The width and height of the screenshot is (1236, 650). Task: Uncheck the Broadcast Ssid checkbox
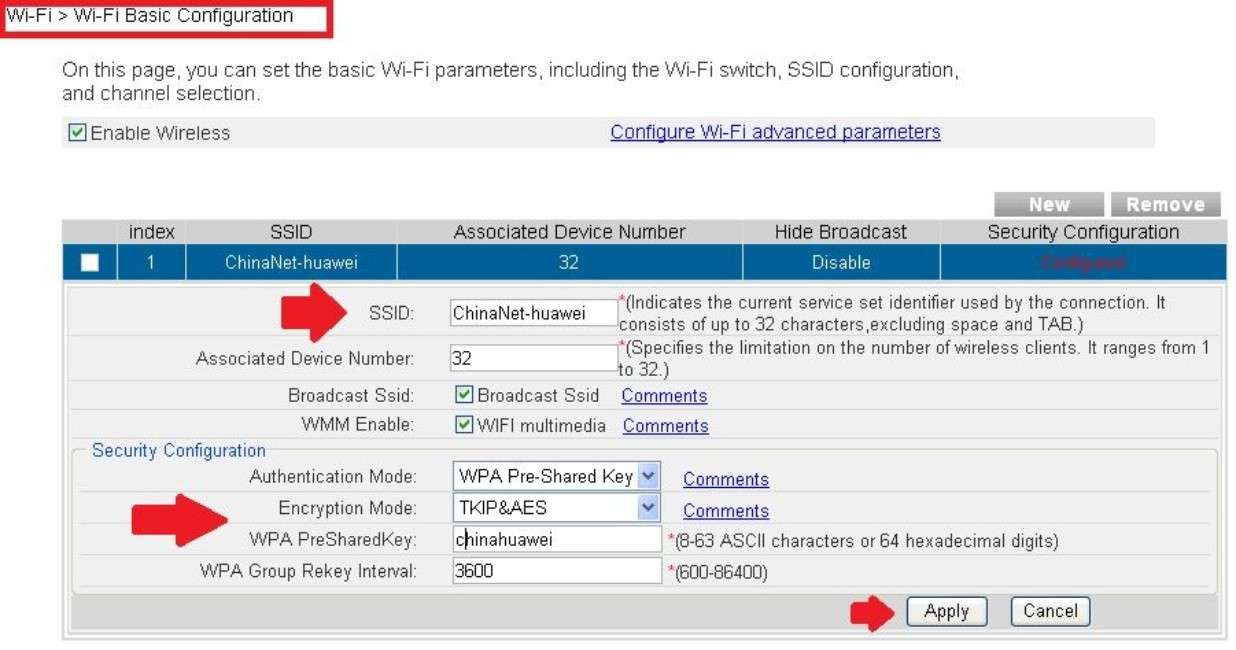[464, 395]
